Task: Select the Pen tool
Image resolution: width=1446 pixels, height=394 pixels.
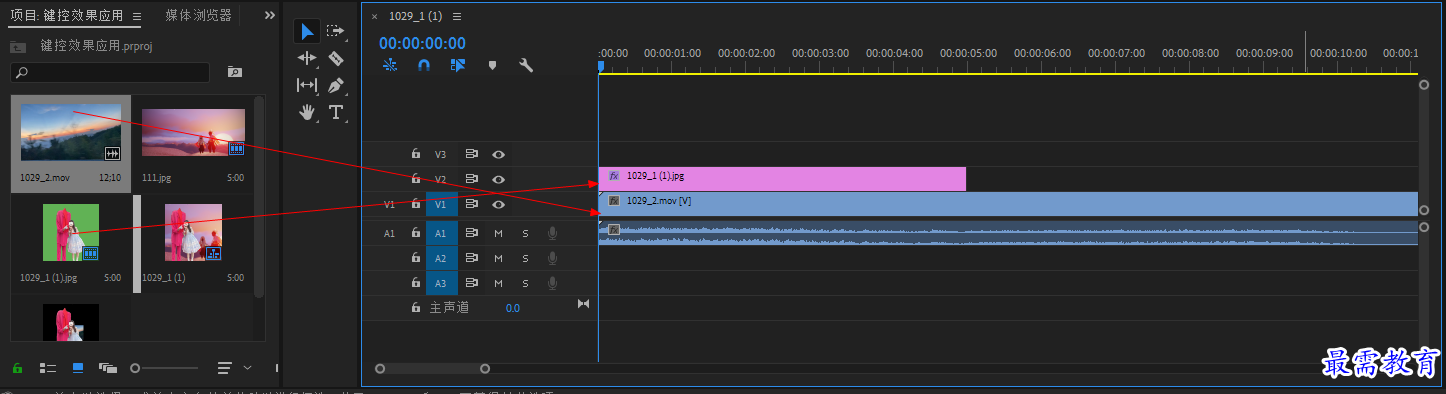Action: (x=335, y=86)
